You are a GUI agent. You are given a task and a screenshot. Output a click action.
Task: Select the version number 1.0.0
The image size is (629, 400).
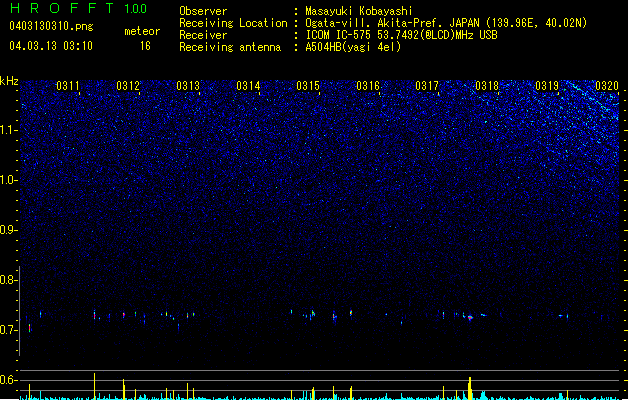tap(136, 8)
